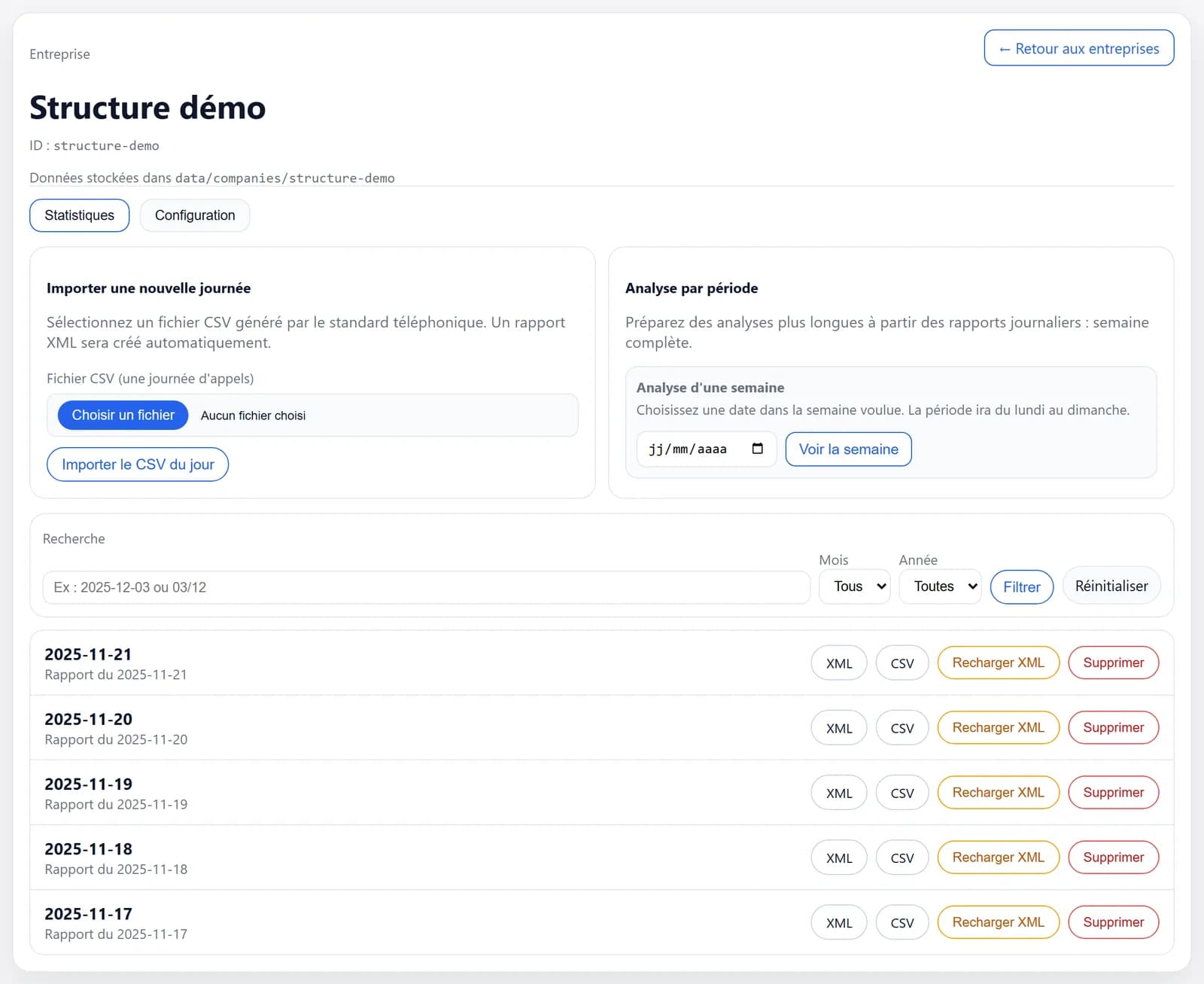Click Choisir un fichier button
Image resolution: width=1204 pixels, height=984 pixels.
(x=123, y=415)
